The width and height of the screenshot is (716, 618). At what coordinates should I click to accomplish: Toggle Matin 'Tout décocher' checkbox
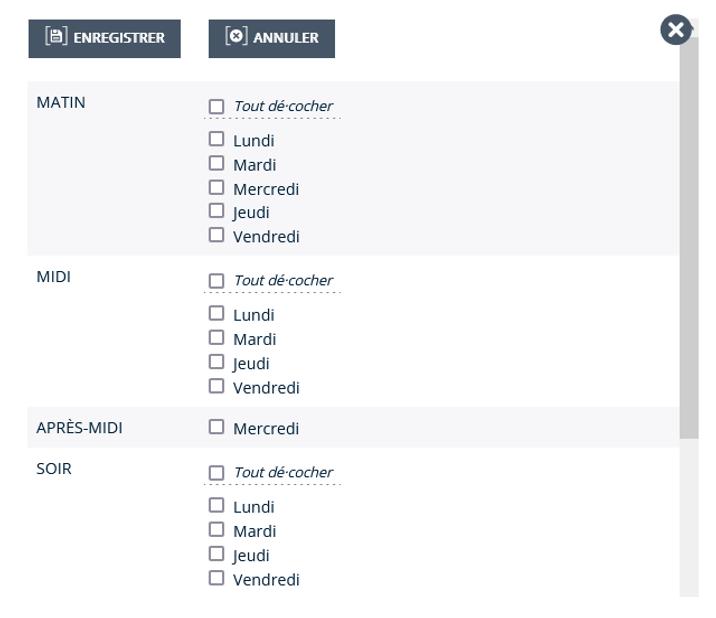coord(216,106)
